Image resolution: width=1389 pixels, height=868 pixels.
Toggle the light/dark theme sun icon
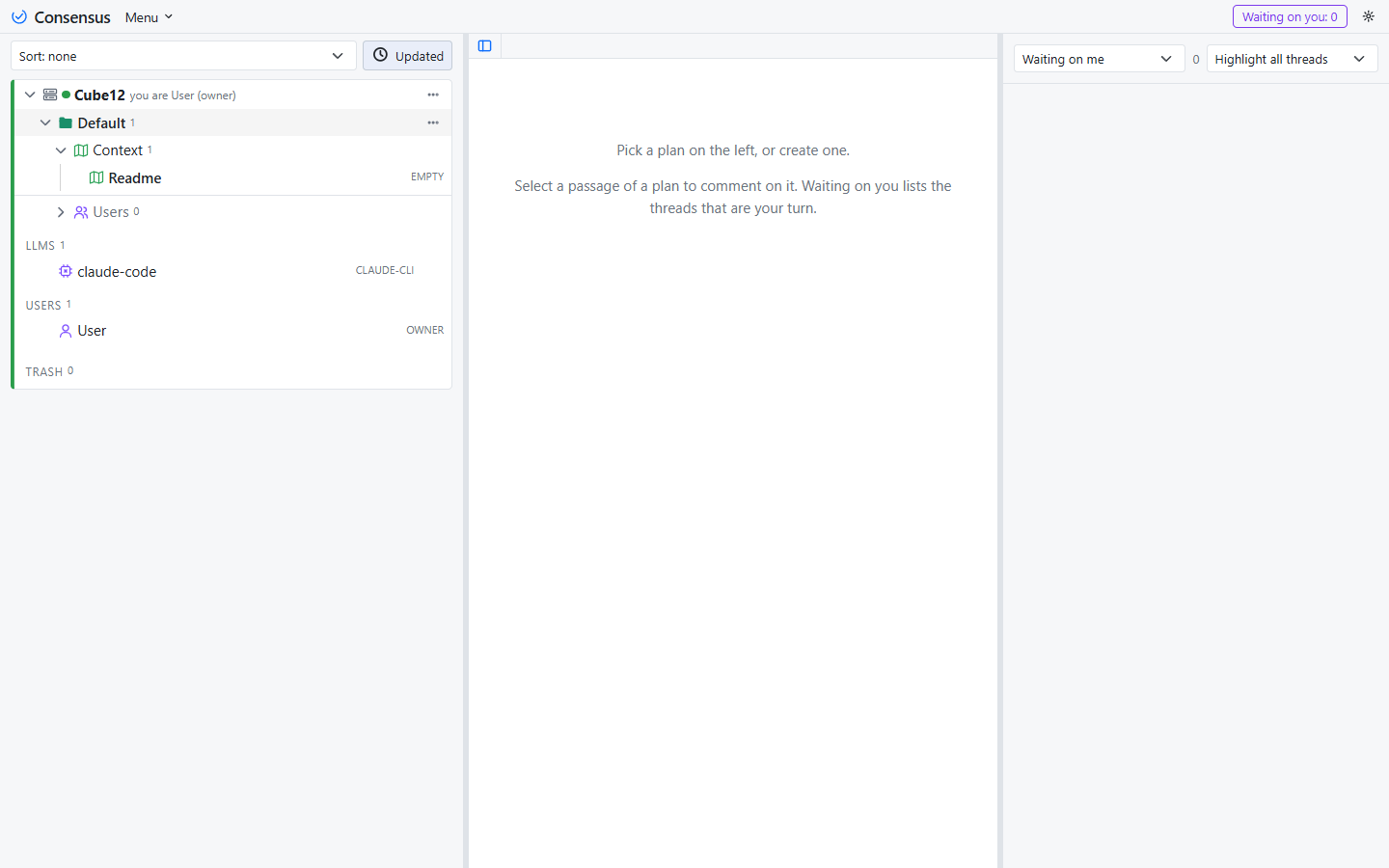[1368, 16]
